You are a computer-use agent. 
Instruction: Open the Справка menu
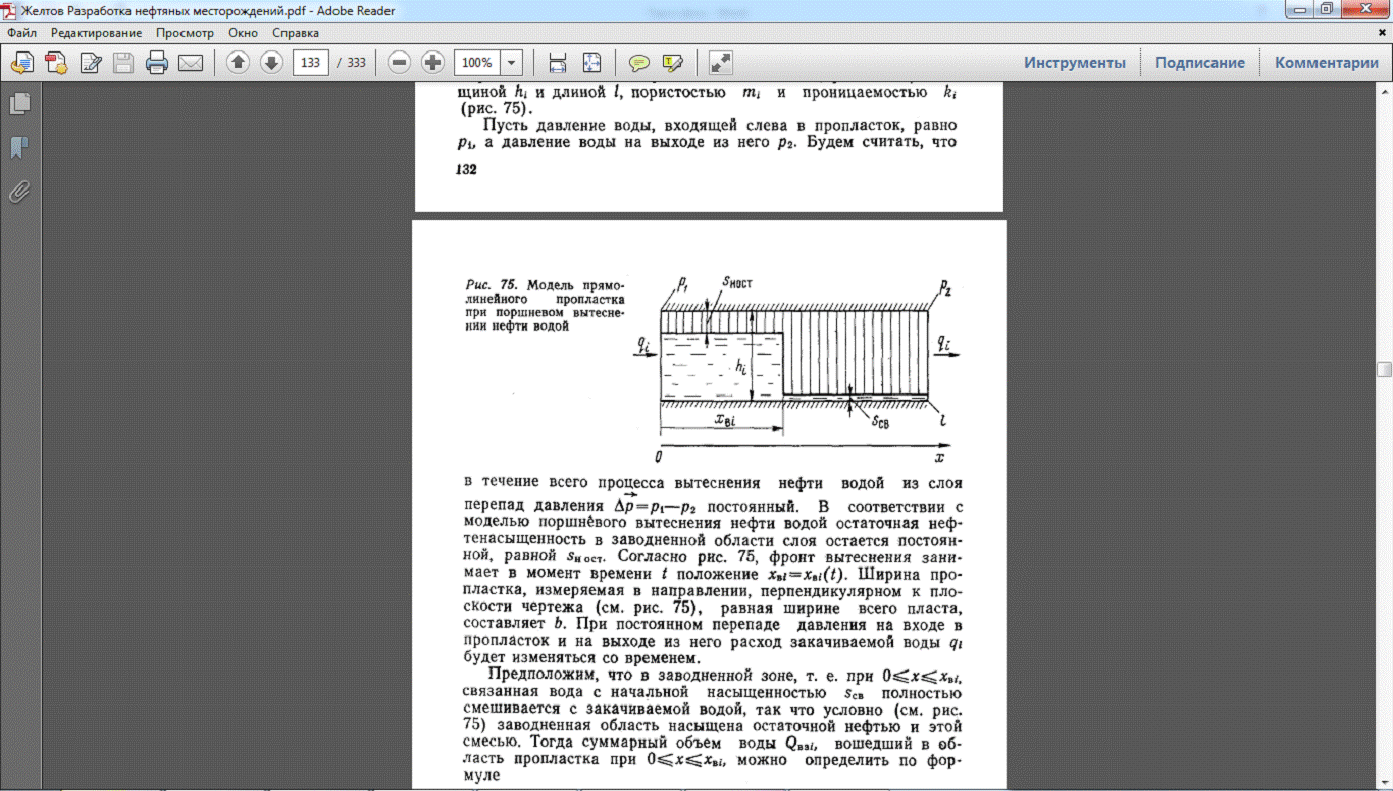[x=295, y=33]
